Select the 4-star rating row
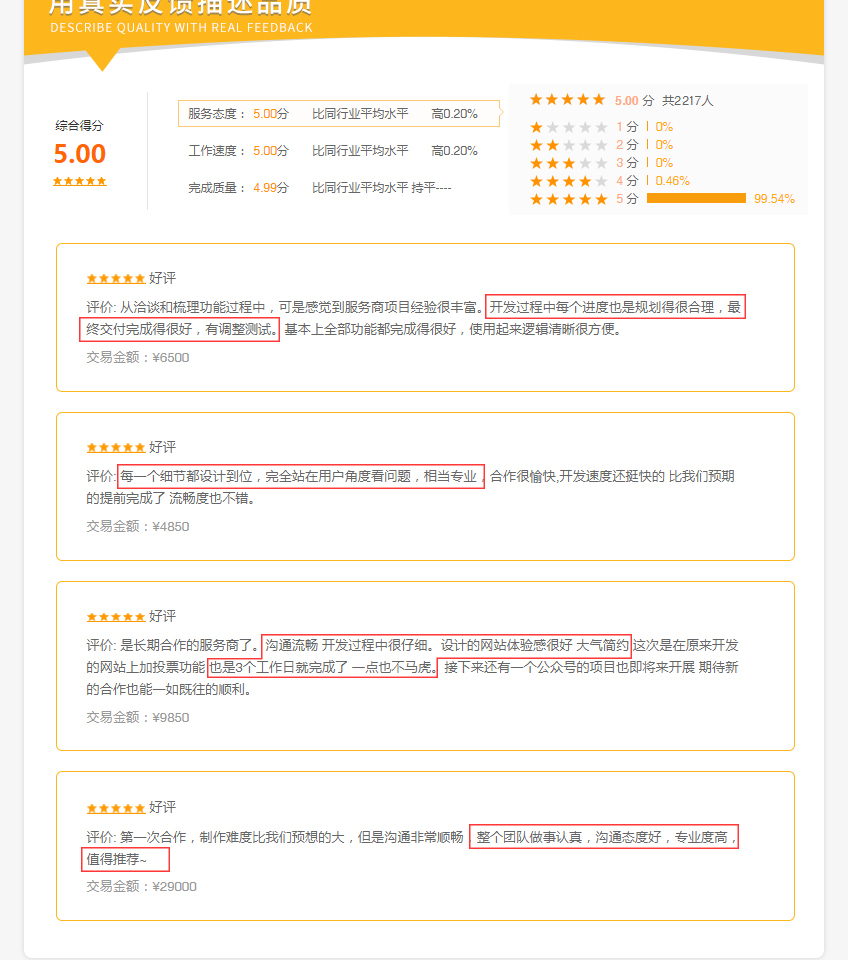Viewport: 848px width, 960px height. [610, 181]
